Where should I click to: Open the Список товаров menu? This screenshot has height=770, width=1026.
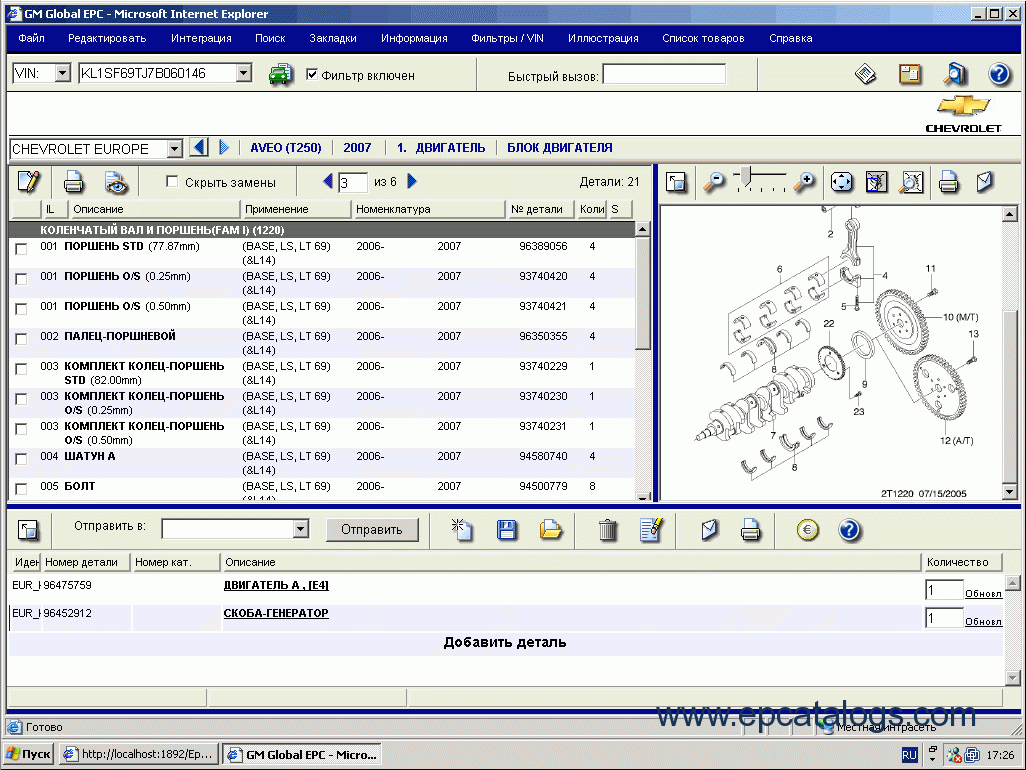(x=703, y=38)
